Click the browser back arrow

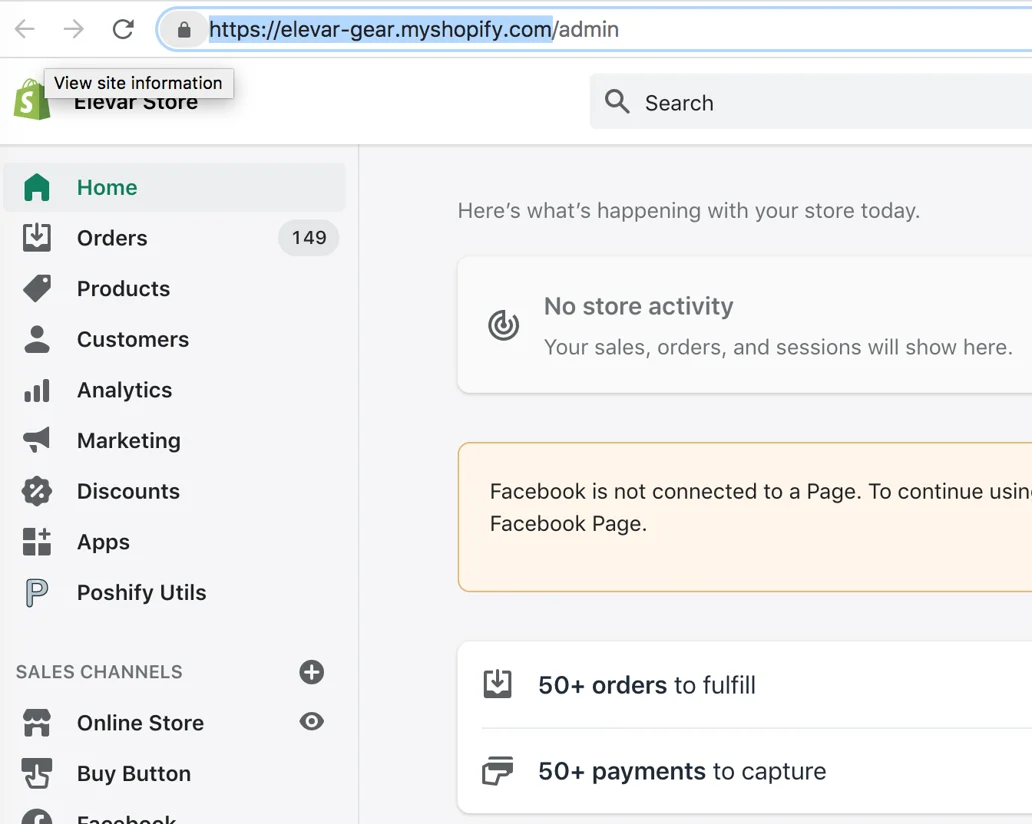[25, 29]
